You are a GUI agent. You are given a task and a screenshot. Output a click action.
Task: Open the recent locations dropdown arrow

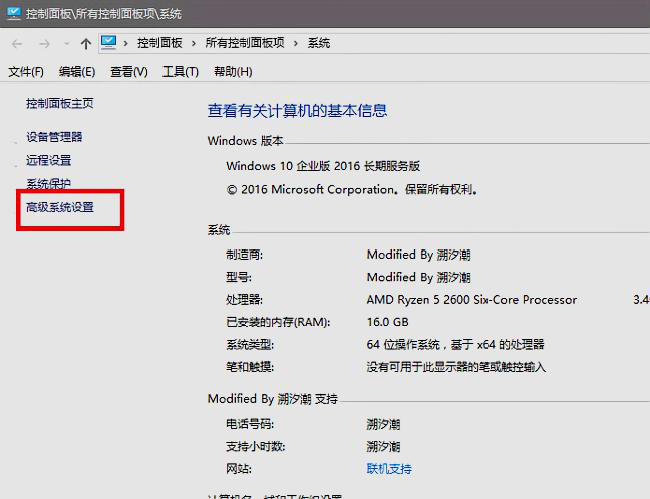click(x=66, y=44)
